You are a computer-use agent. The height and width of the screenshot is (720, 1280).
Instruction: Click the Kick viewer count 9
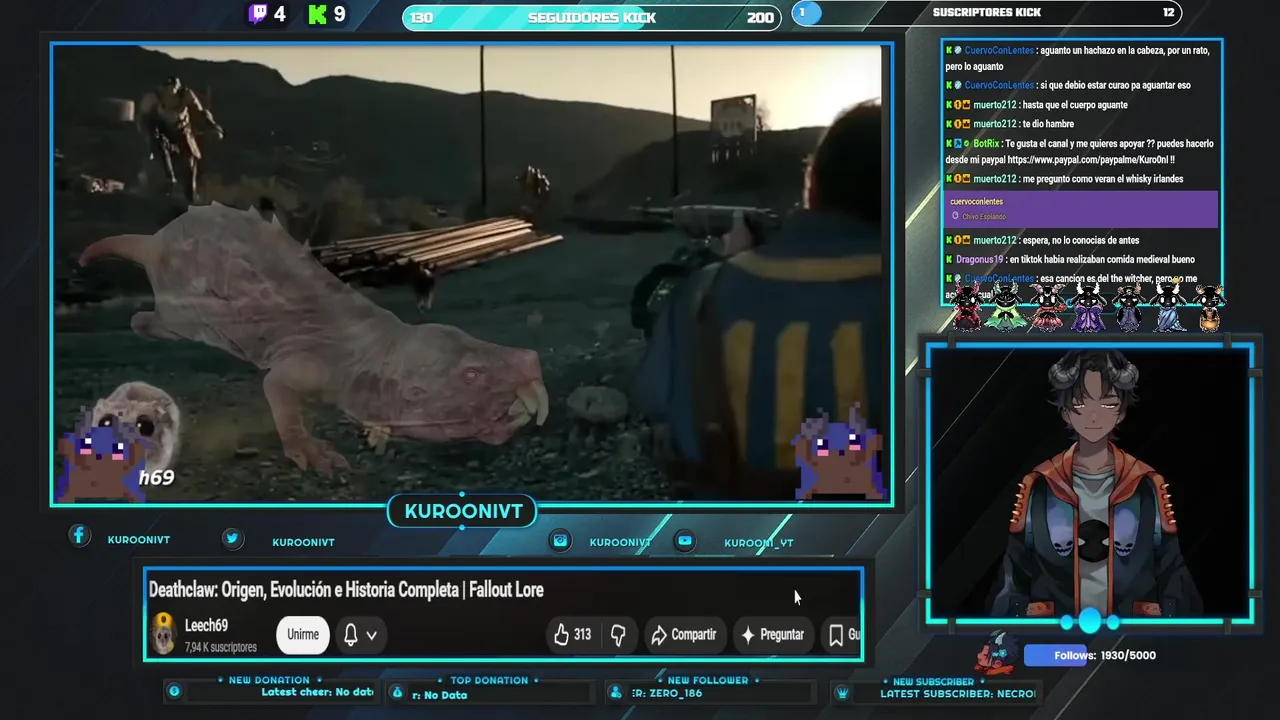click(340, 14)
